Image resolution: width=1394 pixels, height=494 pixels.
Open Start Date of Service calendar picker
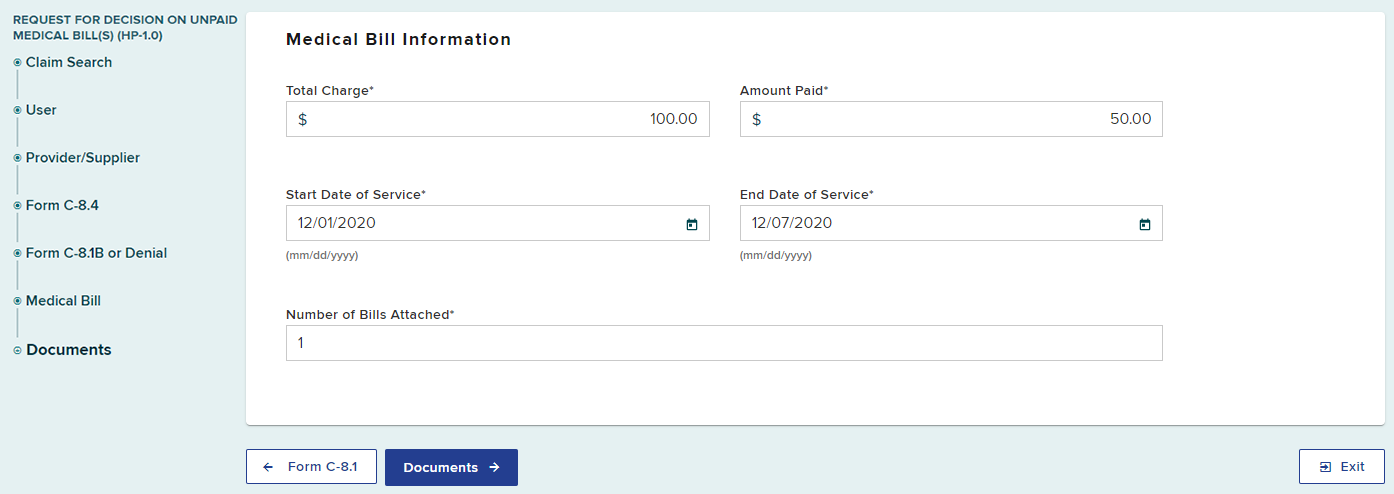coord(691,224)
